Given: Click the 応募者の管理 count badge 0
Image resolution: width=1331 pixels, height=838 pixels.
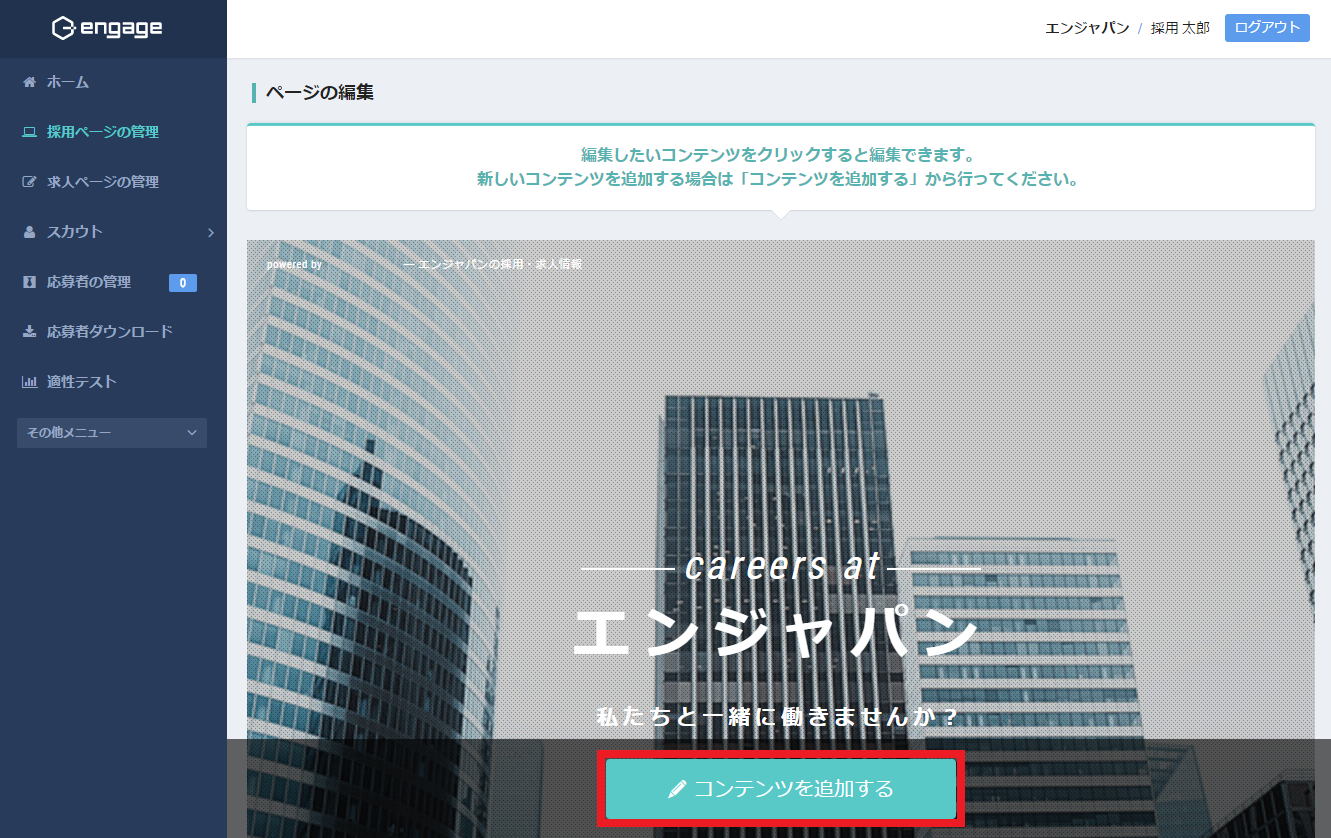Looking at the screenshot, I should click(x=183, y=283).
